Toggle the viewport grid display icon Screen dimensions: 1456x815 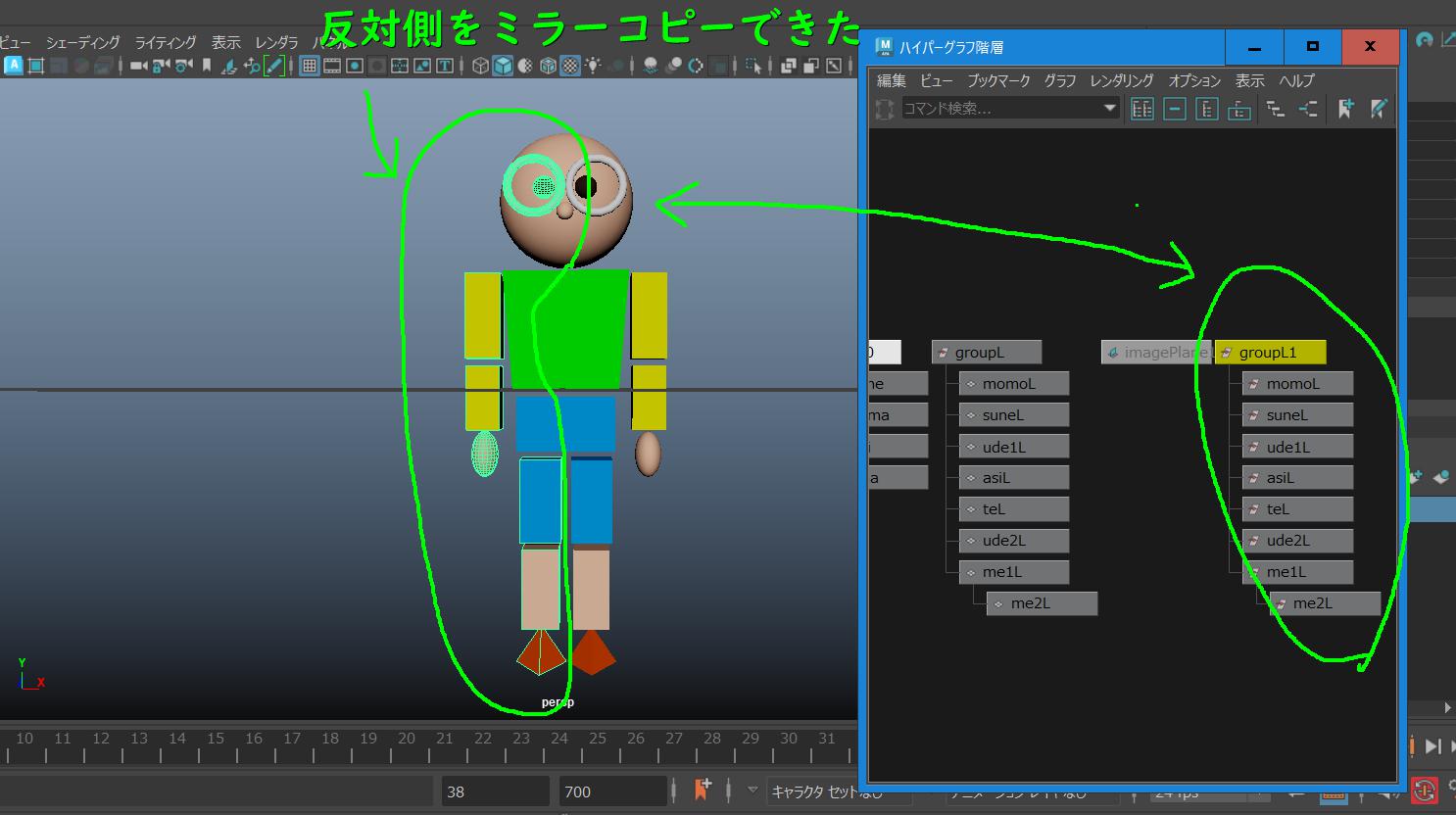tap(309, 66)
